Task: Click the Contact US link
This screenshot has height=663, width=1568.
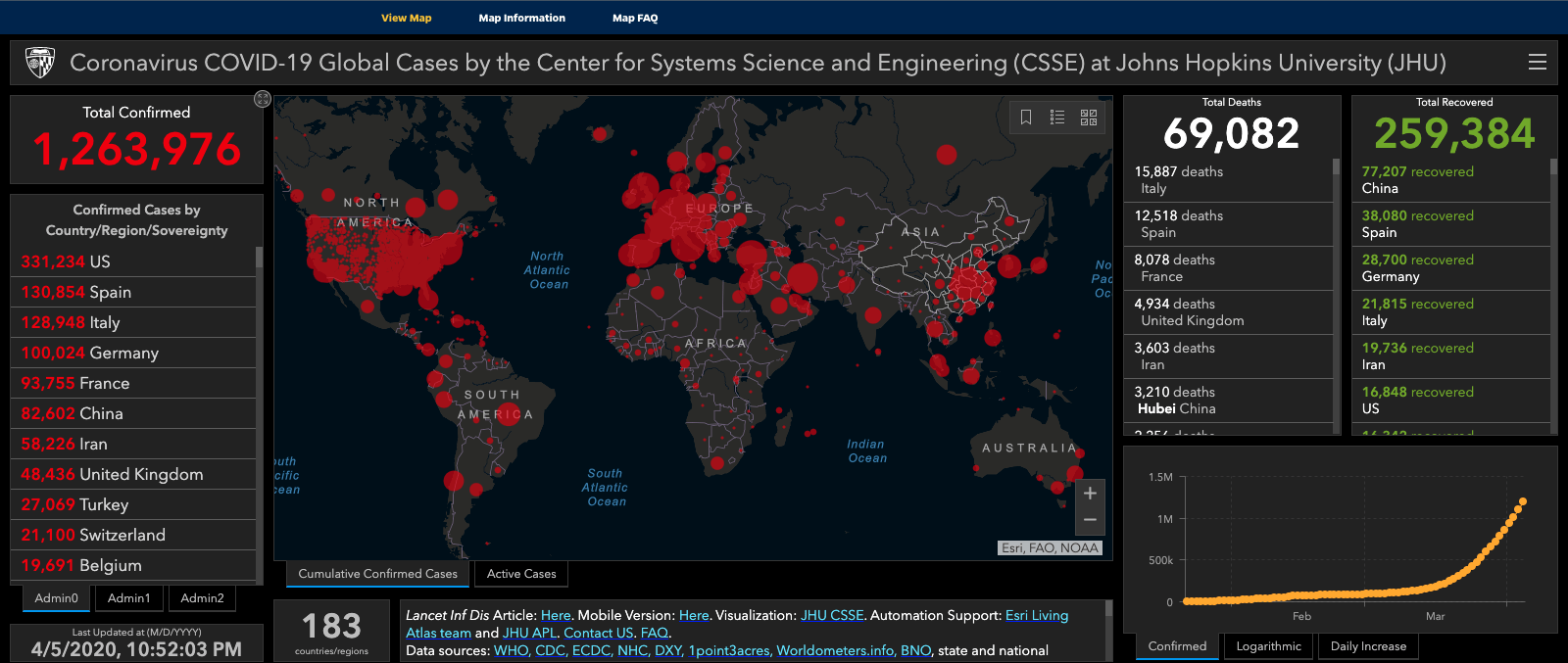Action: (x=599, y=633)
